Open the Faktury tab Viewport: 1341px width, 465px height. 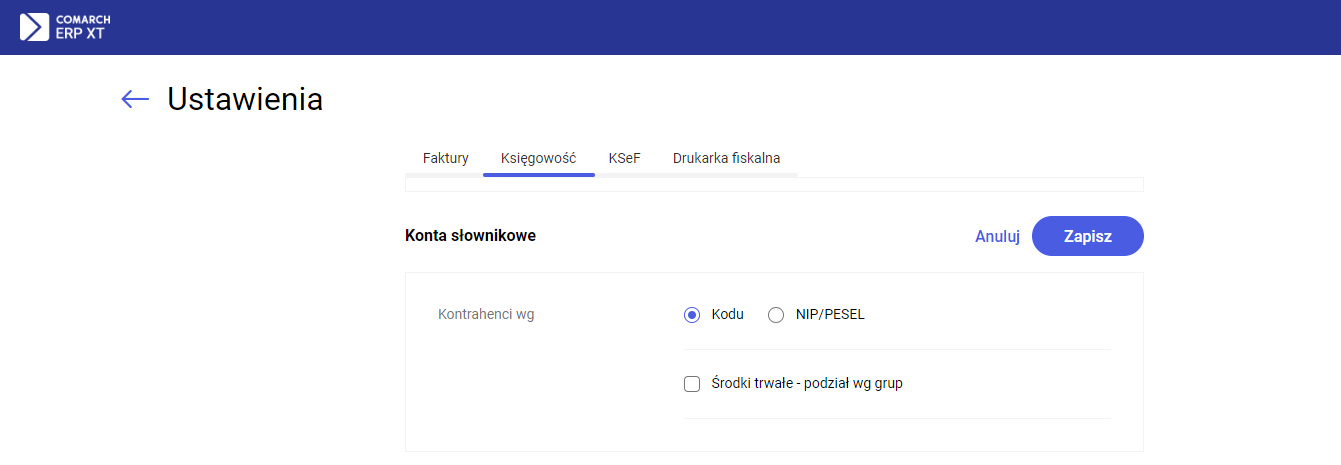[445, 158]
